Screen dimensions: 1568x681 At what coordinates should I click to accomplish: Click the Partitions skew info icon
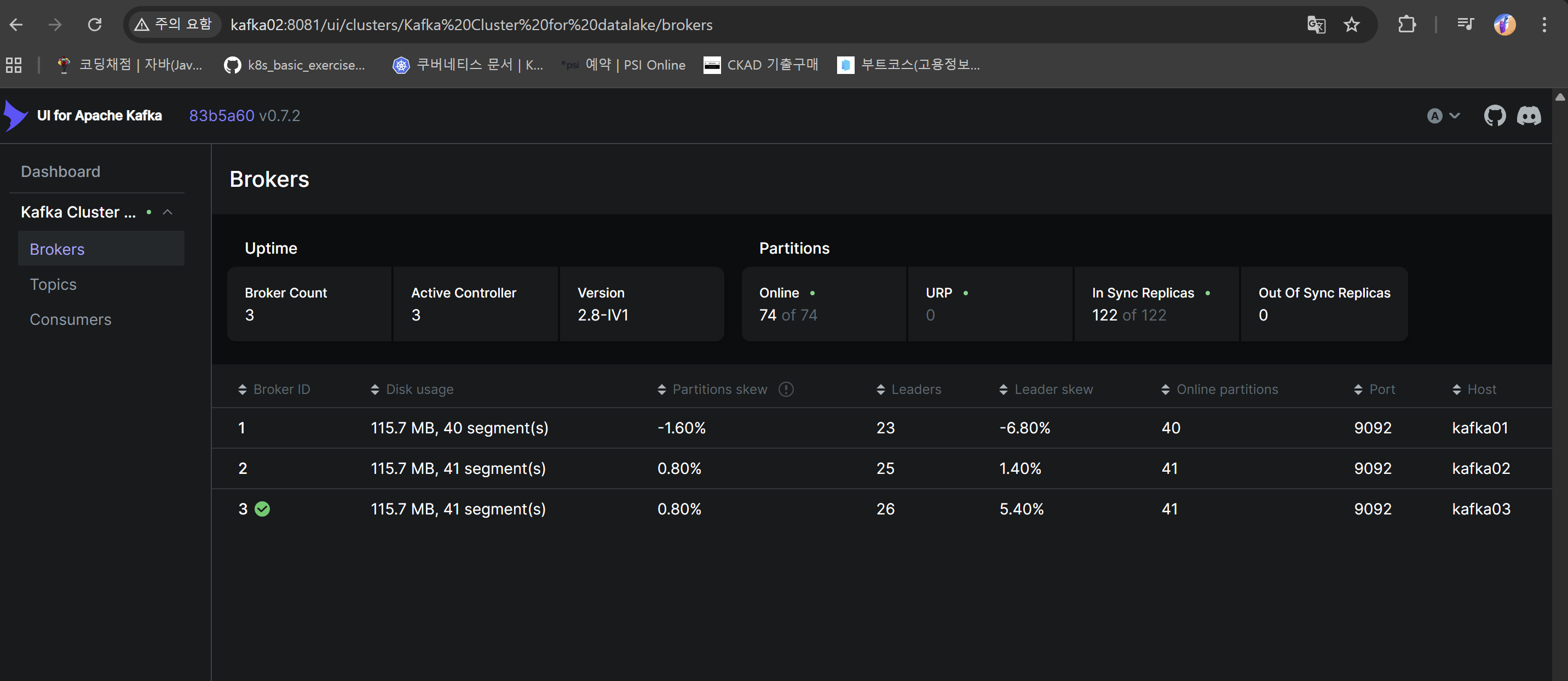tap(786, 389)
